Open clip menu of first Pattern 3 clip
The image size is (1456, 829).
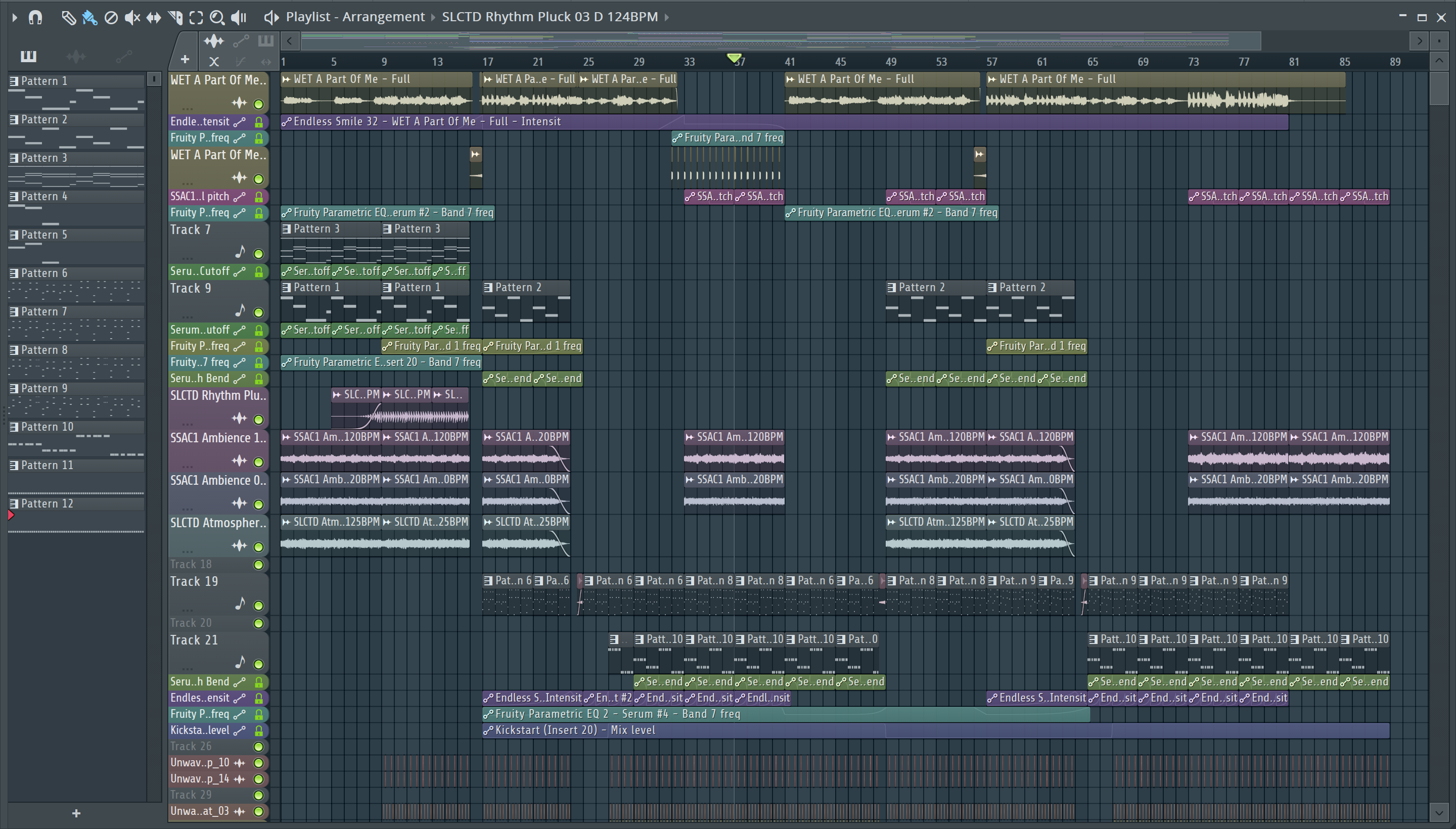[287, 229]
